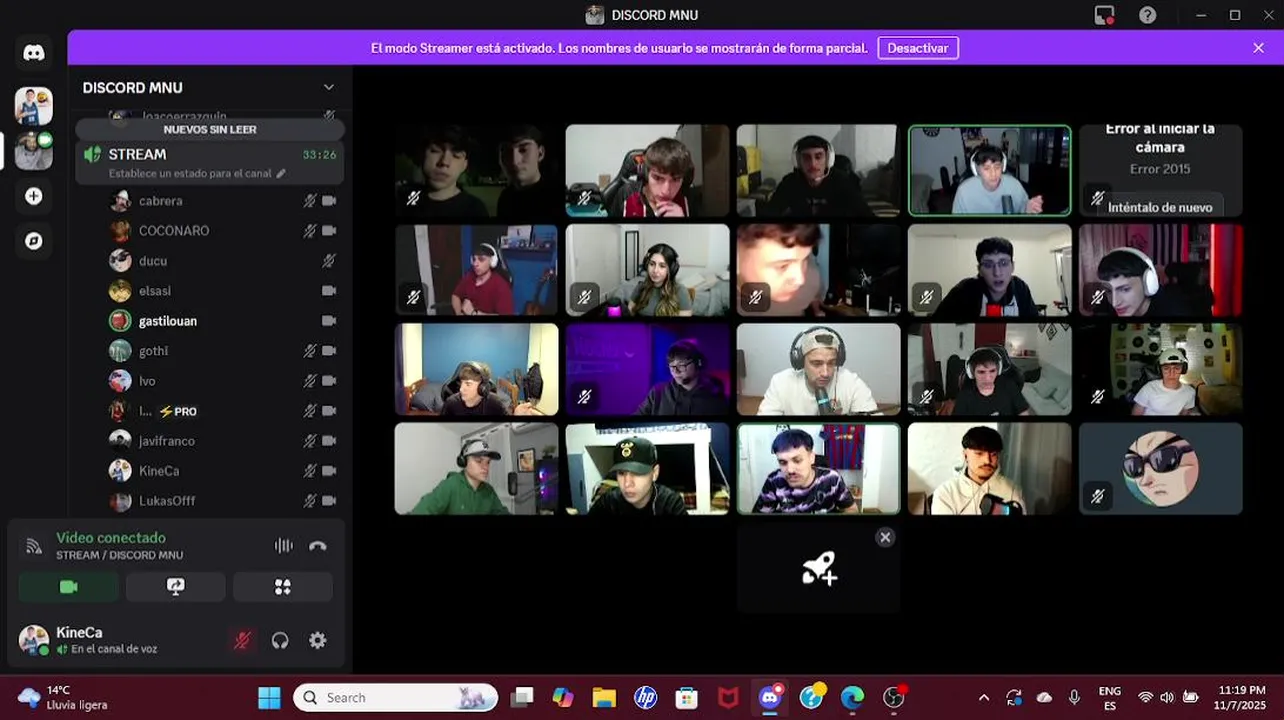1284x720 pixels.
Task: Click Desactivar to disable Streamer mode
Action: pos(918,48)
